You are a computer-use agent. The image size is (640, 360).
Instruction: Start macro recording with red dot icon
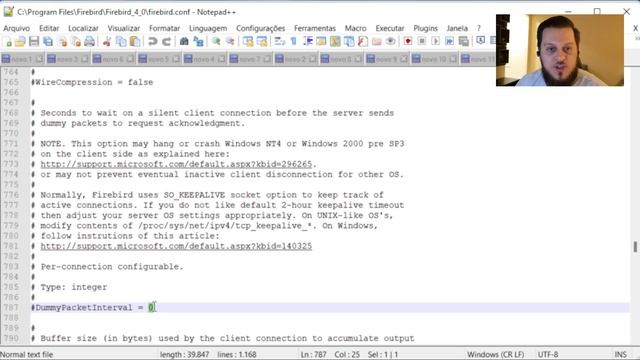tap(408, 41)
